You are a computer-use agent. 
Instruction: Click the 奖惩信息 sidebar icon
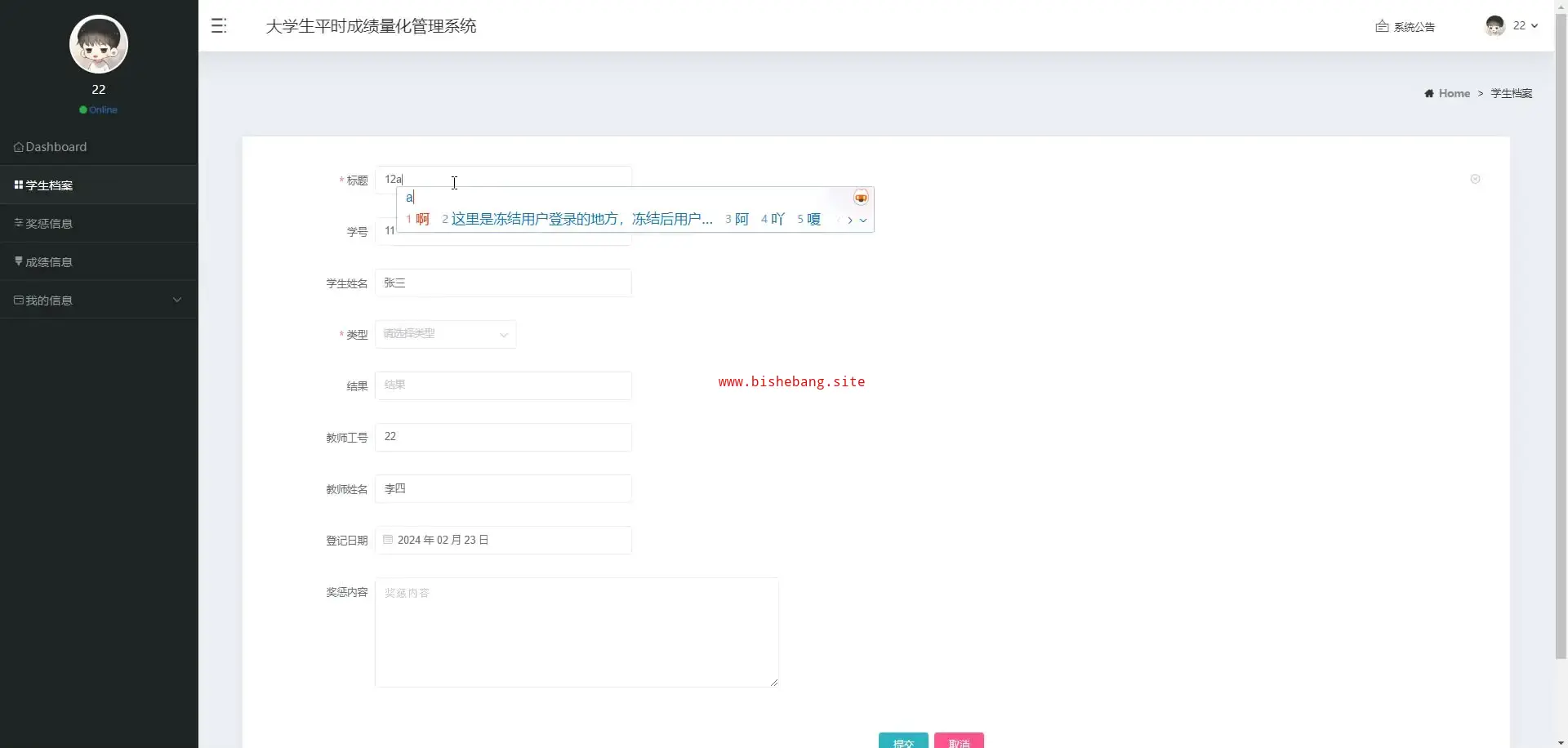click(x=19, y=223)
